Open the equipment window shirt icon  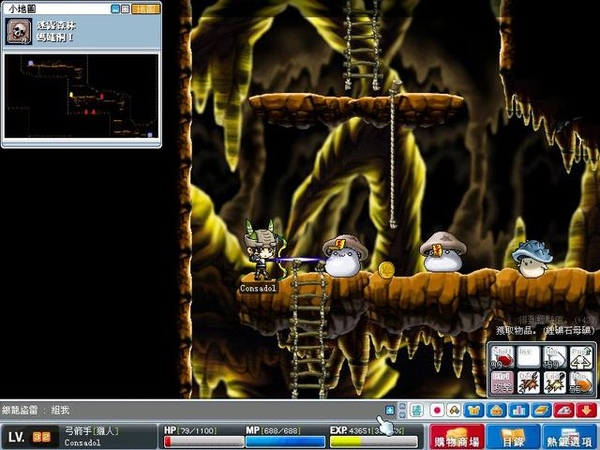474,411
